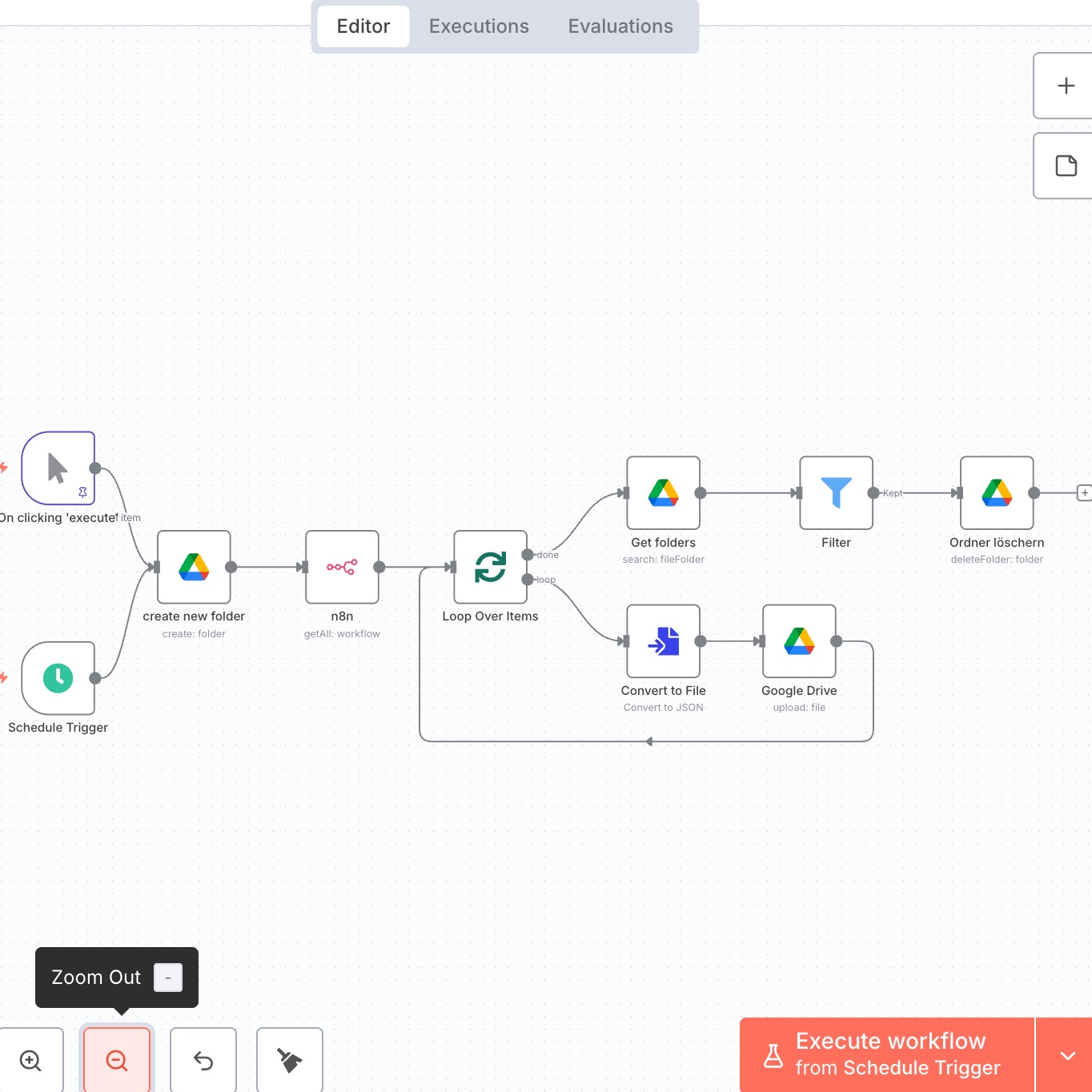Image resolution: width=1092 pixels, height=1092 pixels.
Task: Click the 'create: folder' subtitle text
Action: (x=194, y=634)
